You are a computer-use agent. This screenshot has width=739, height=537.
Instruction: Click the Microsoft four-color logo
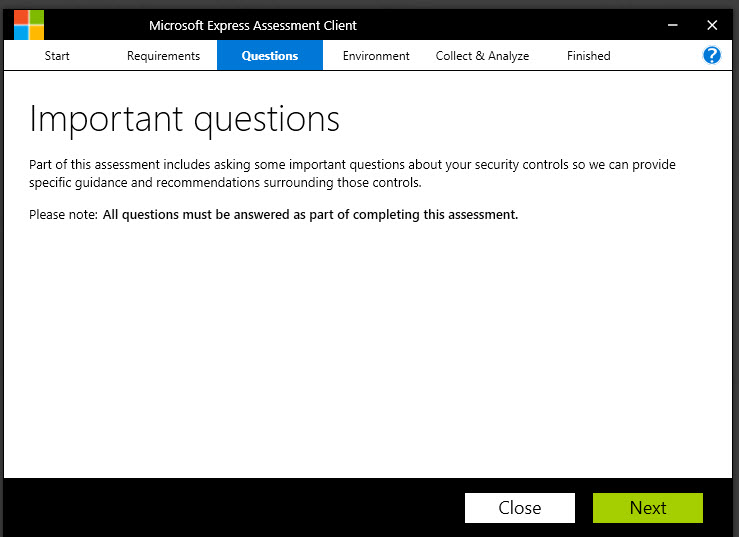[x=29, y=25]
